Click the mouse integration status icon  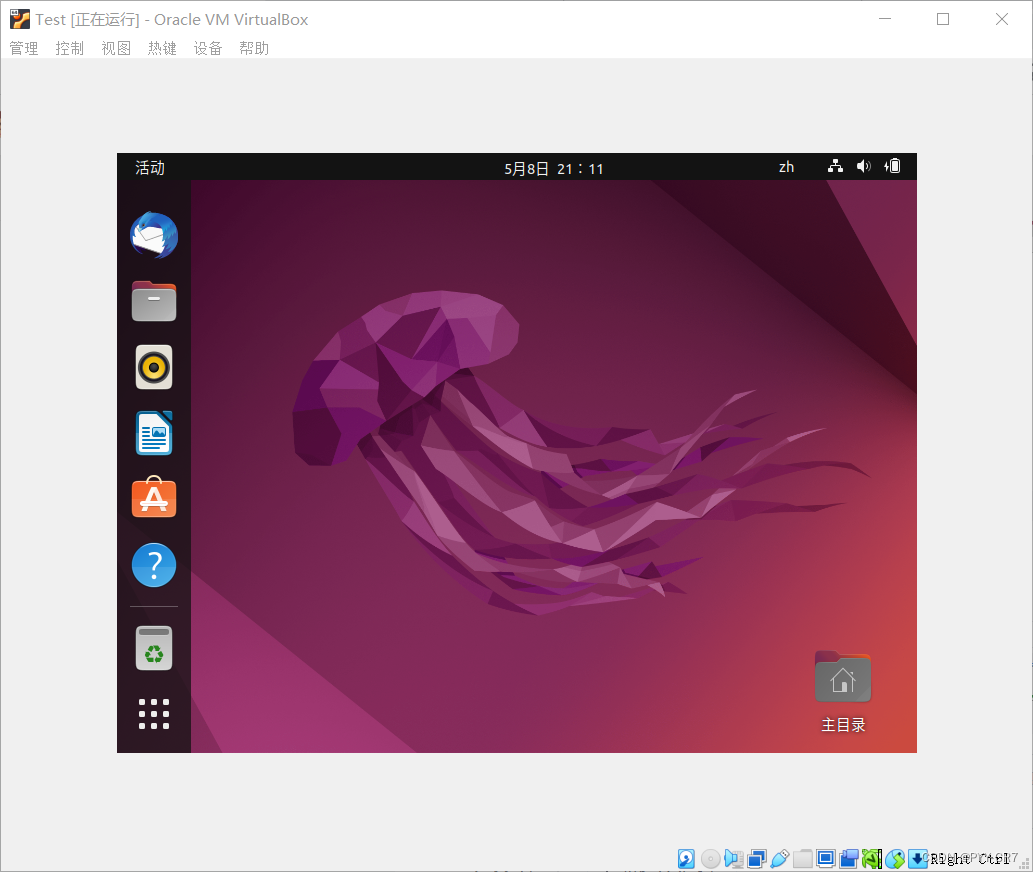click(x=895, y=859)
